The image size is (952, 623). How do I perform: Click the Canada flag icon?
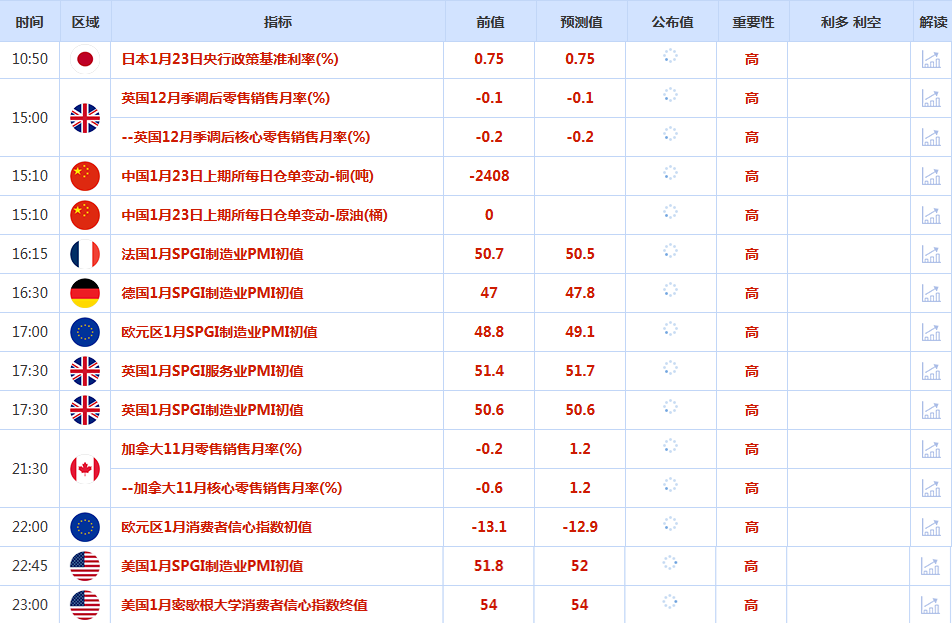(85, 468)
